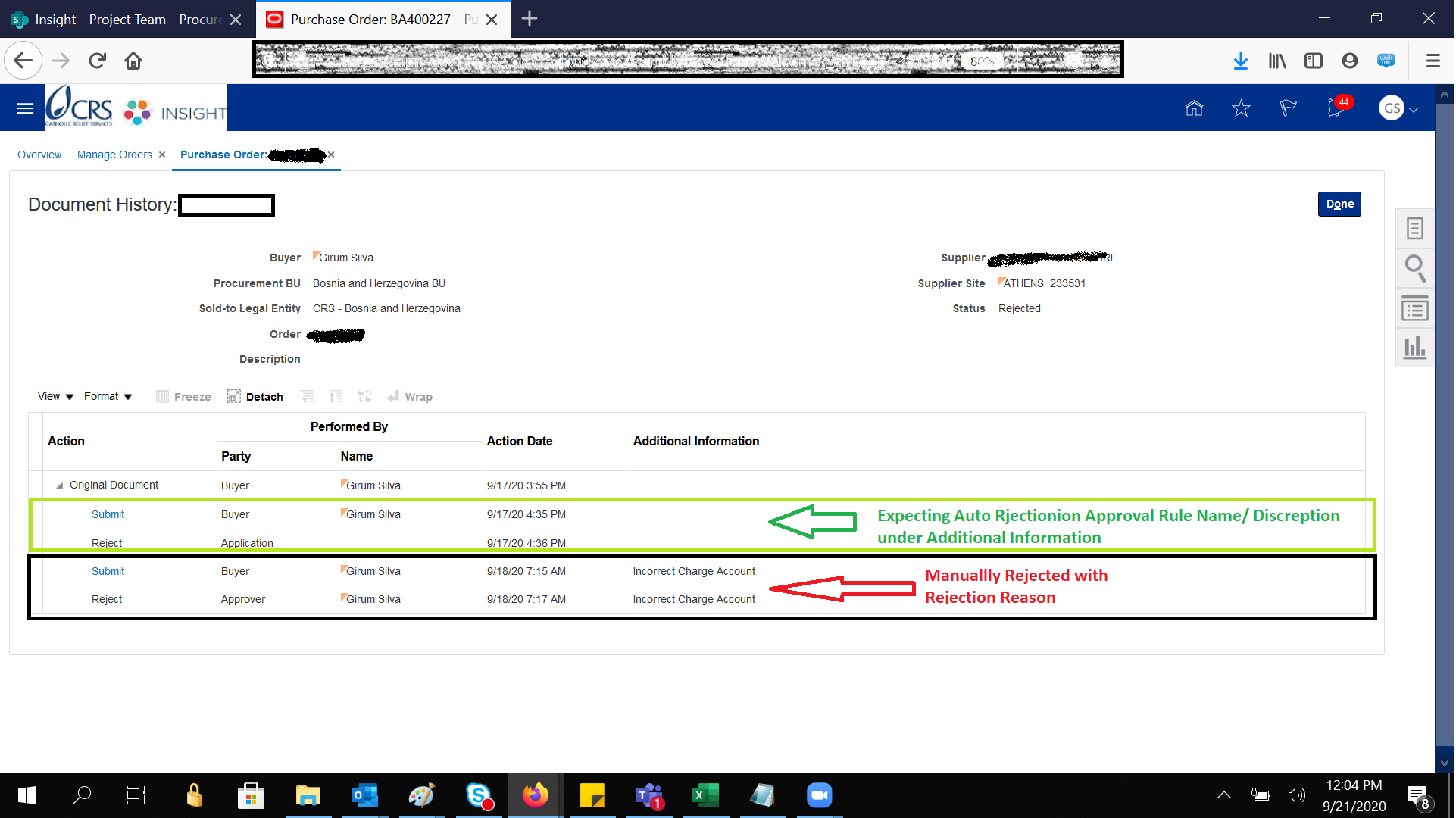Toggle Wrap text for table rows
The image size is (1456, 818).
(410, 396)
